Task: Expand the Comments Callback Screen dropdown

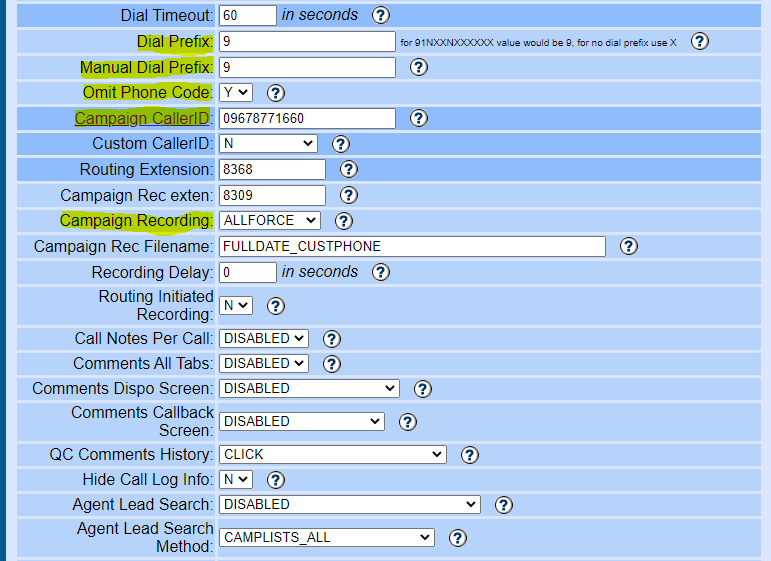Action: tap(302, 421)
